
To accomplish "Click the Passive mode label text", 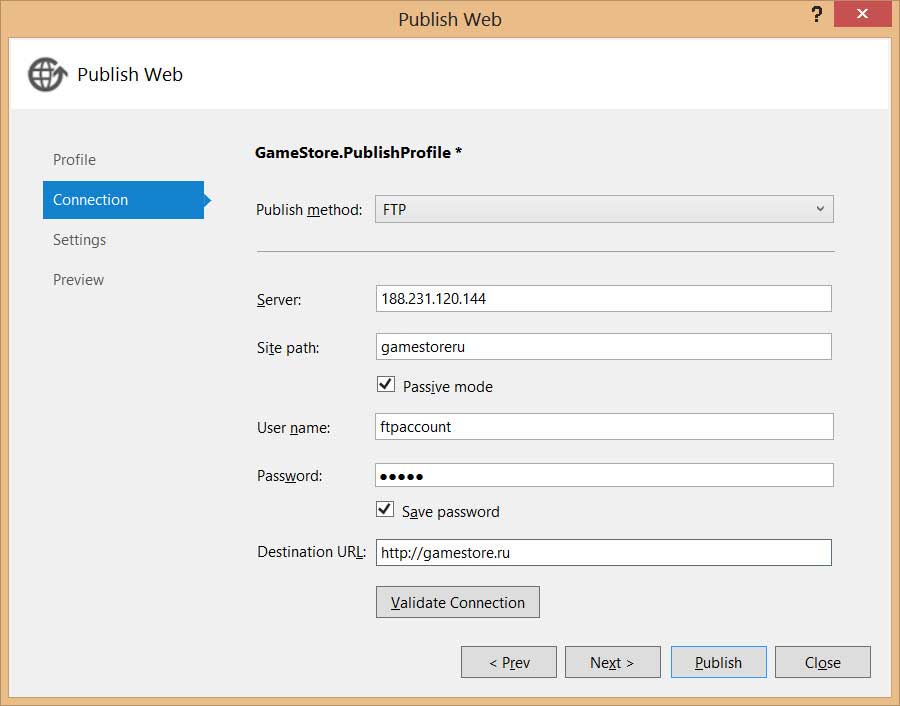I will (448, 387).
